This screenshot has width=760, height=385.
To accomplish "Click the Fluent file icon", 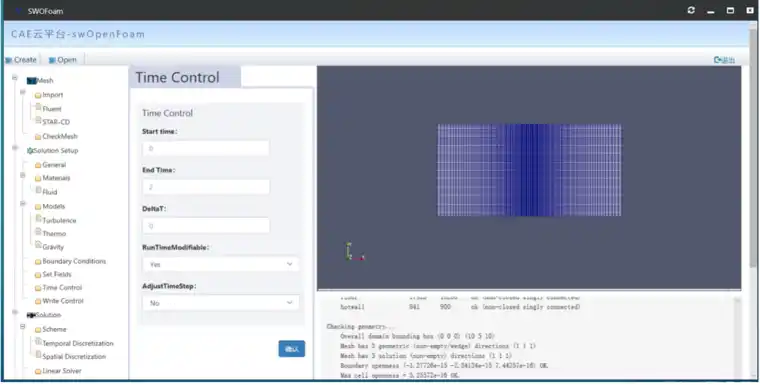I will point(38,108).
